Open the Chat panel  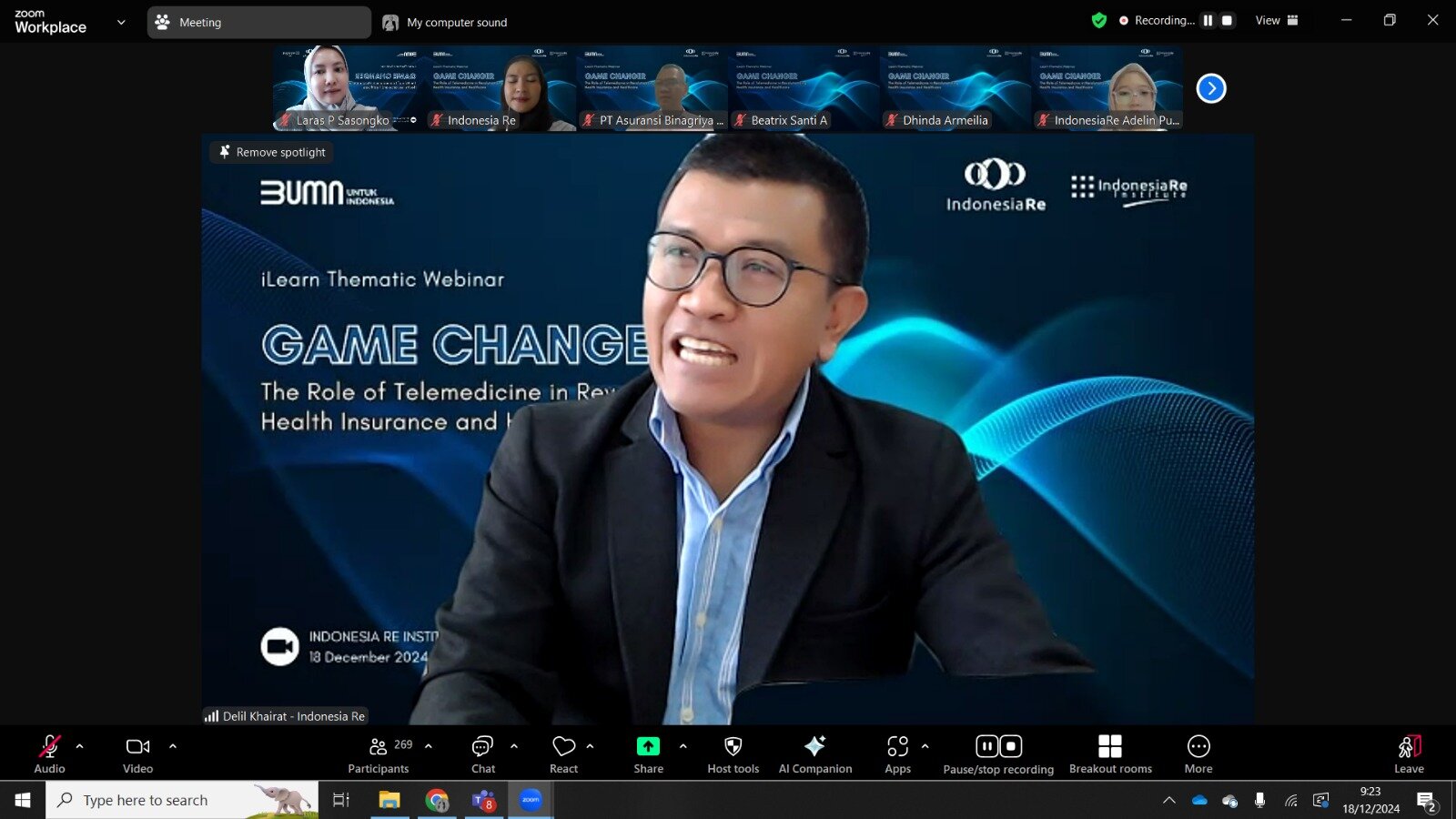click(482, 754)
